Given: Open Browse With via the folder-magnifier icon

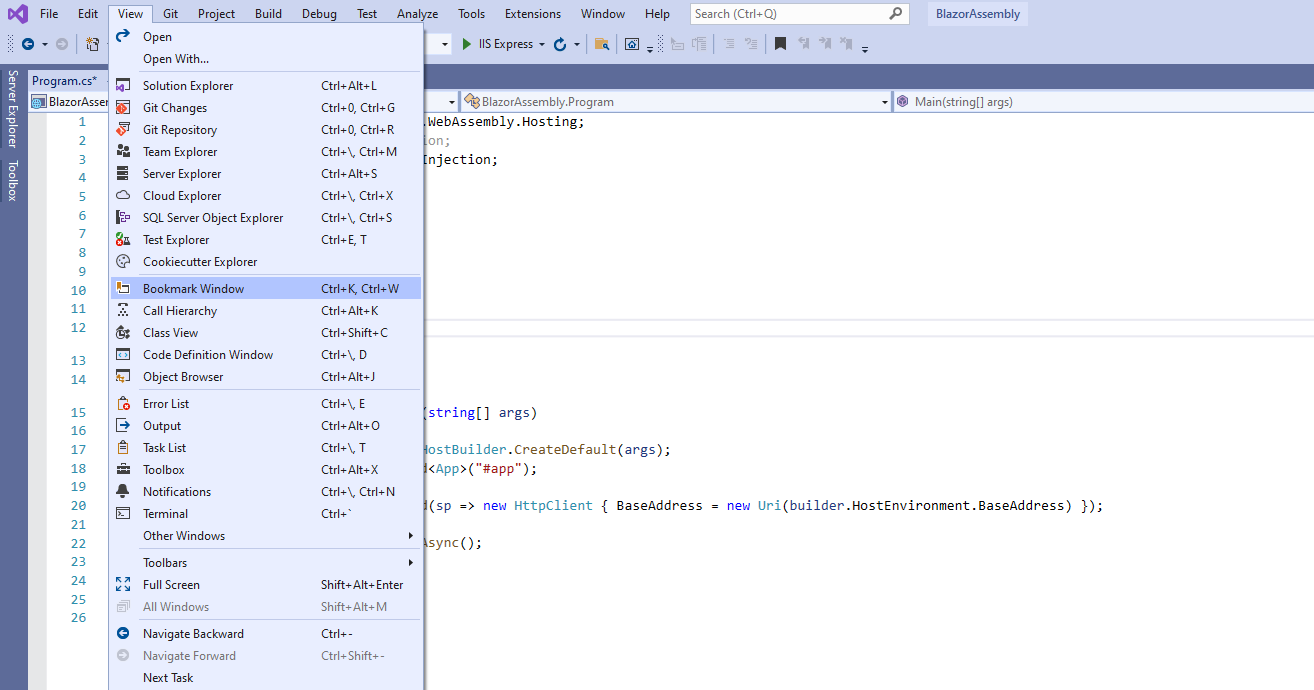Looking at the screenshot, I should [x=603, y=44].
